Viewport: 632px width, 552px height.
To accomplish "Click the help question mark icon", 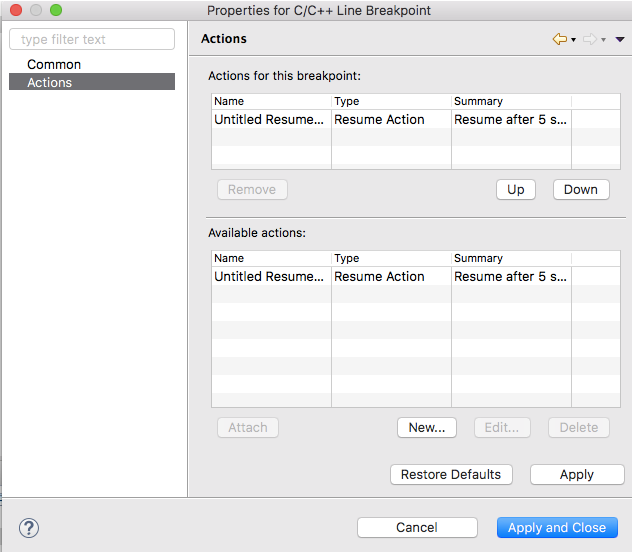I will pyautogui.click(x=28, y=527).
